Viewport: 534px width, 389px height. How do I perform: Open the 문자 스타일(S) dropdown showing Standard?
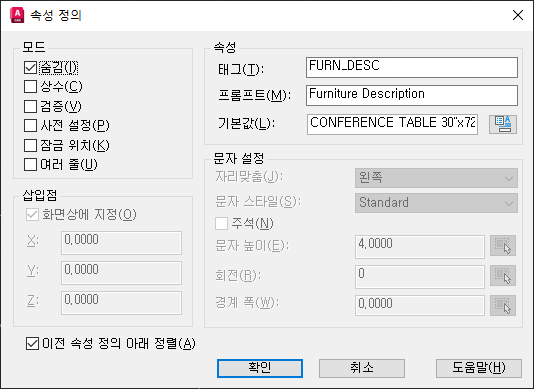click(436, 203)
